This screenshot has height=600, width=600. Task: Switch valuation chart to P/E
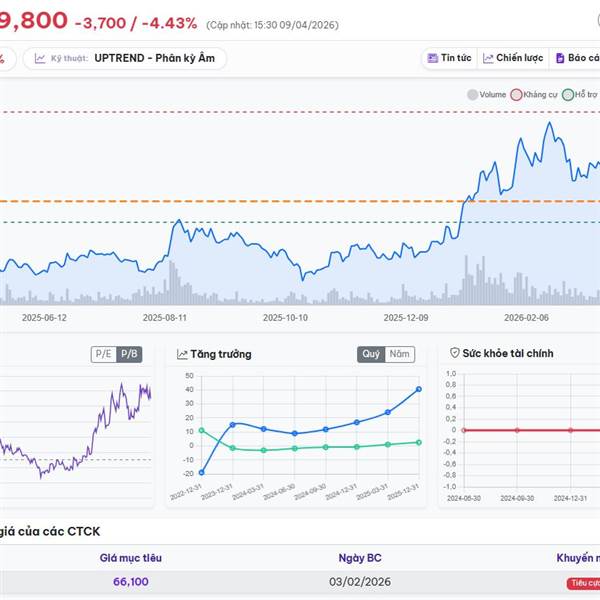point(103,354)
